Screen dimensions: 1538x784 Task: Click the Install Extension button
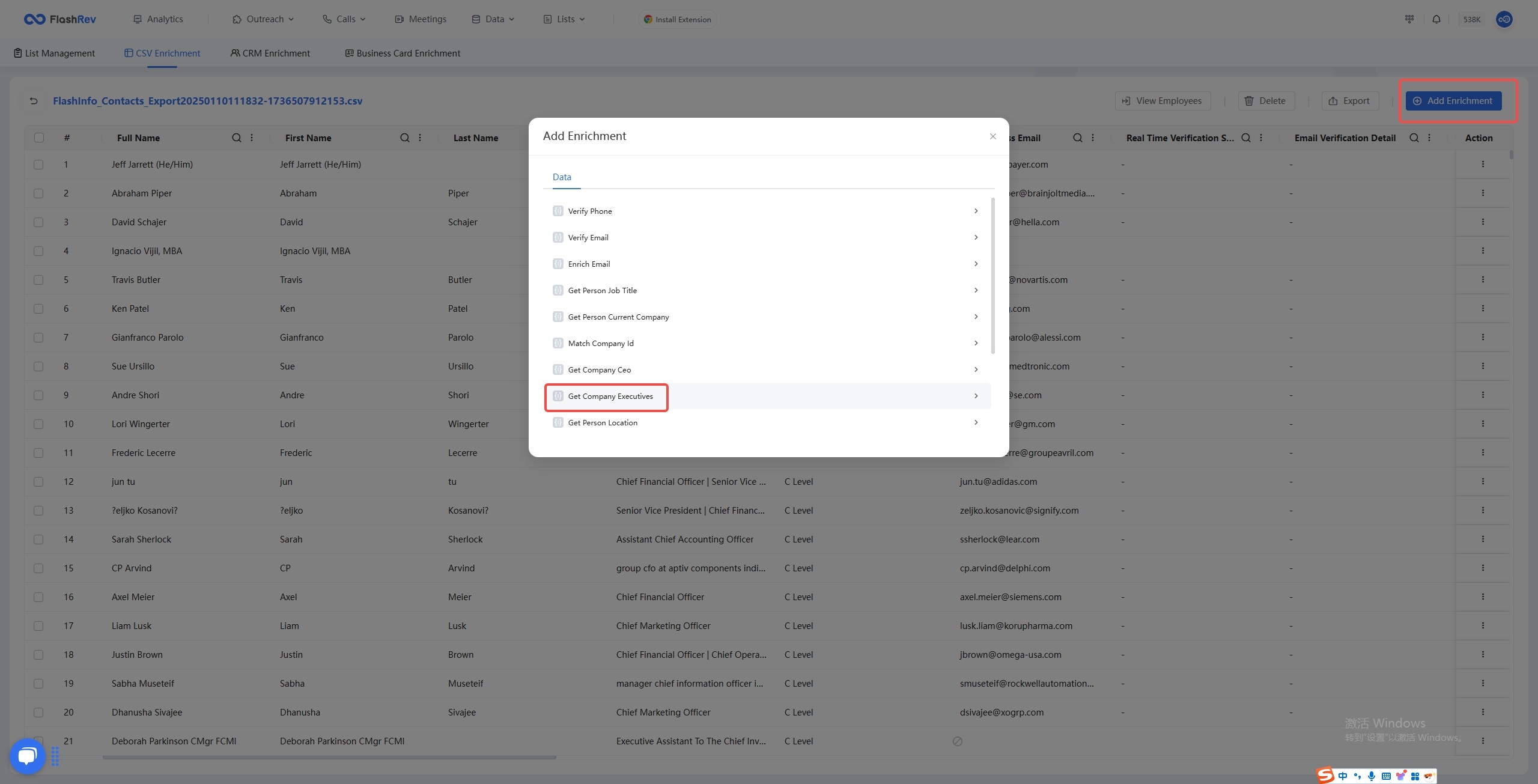click(x=678, y=19)
